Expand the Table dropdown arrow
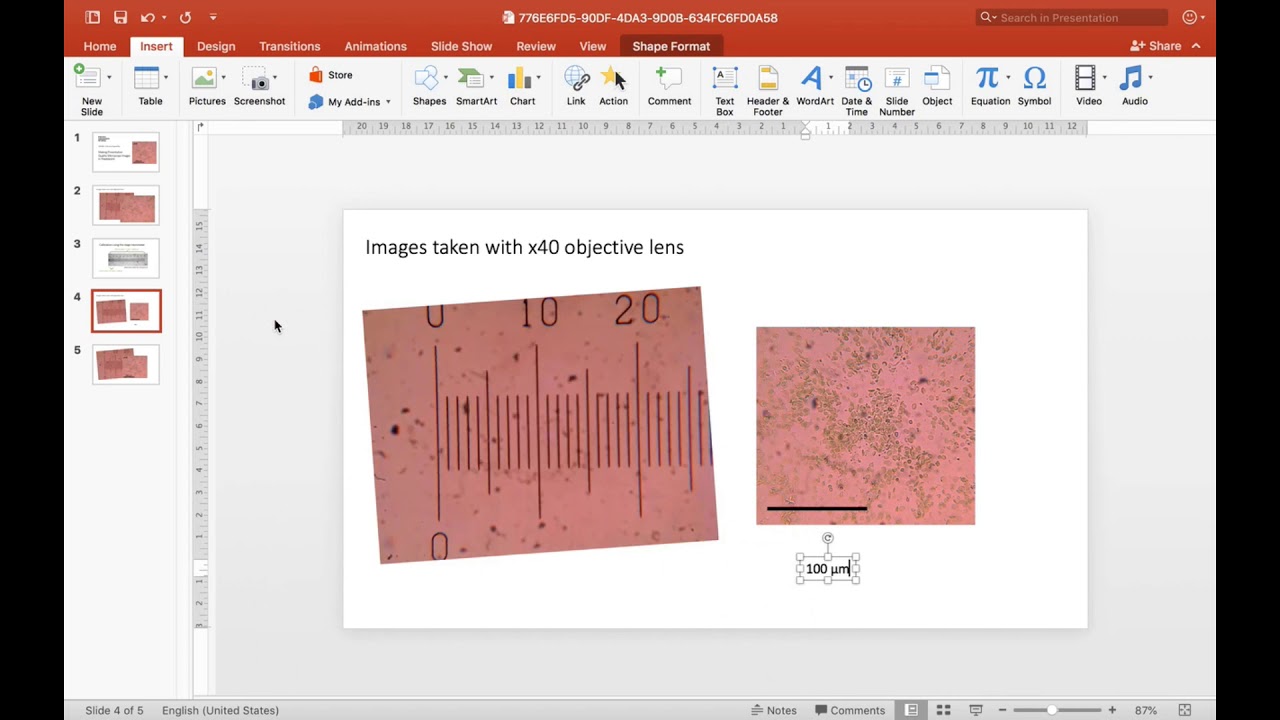Viewport: 1280px width, 720px height. [x=166, y=77]
